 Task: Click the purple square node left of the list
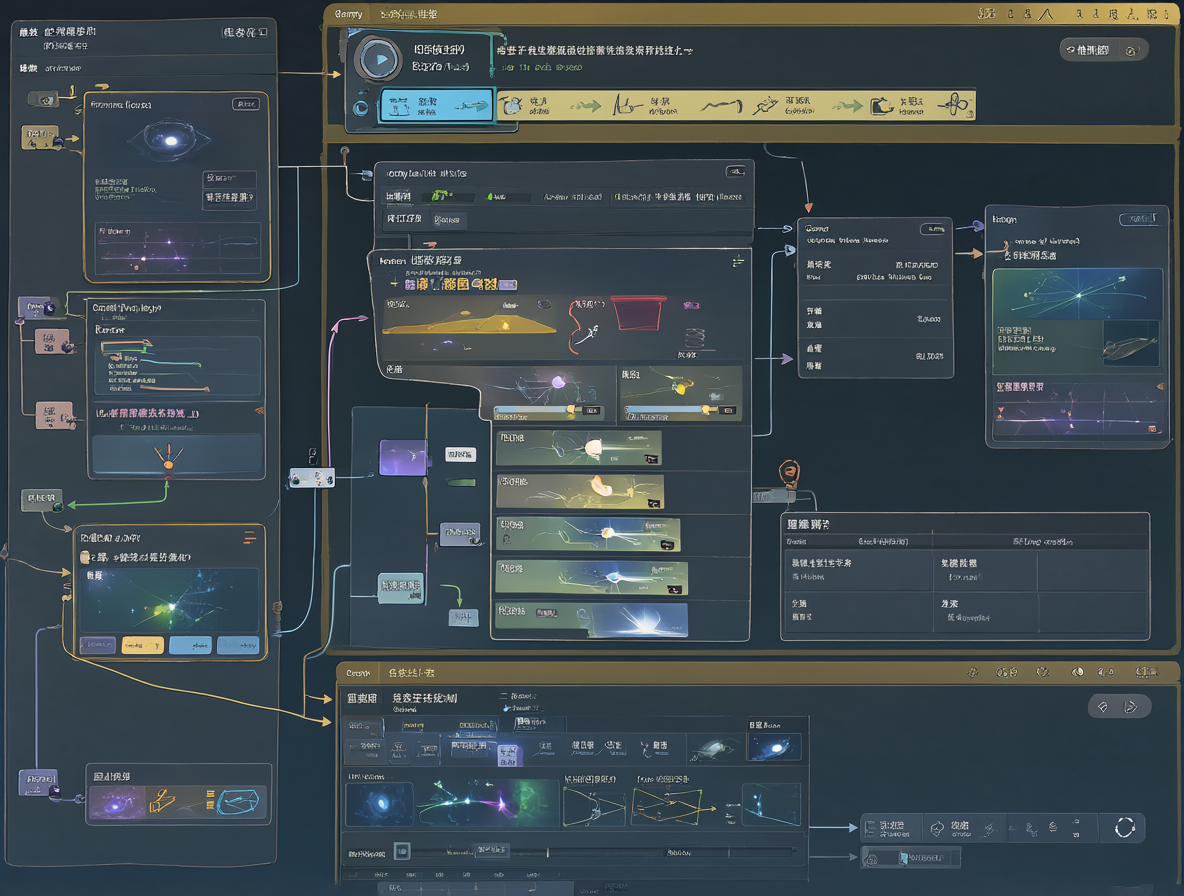(403, 458)
